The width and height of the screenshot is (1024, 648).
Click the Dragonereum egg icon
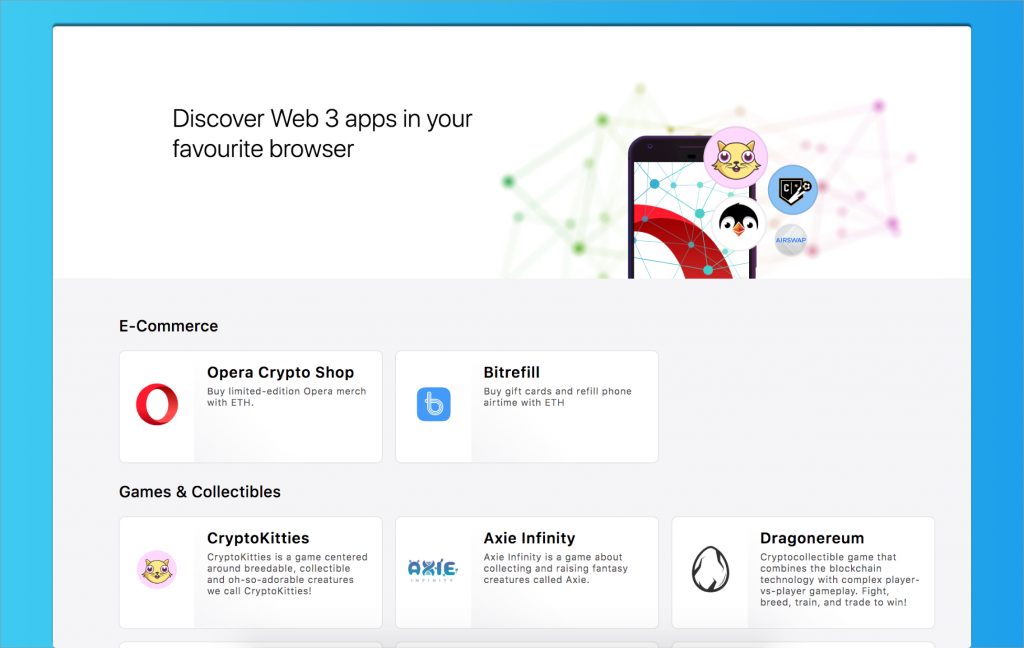(710, 570)
